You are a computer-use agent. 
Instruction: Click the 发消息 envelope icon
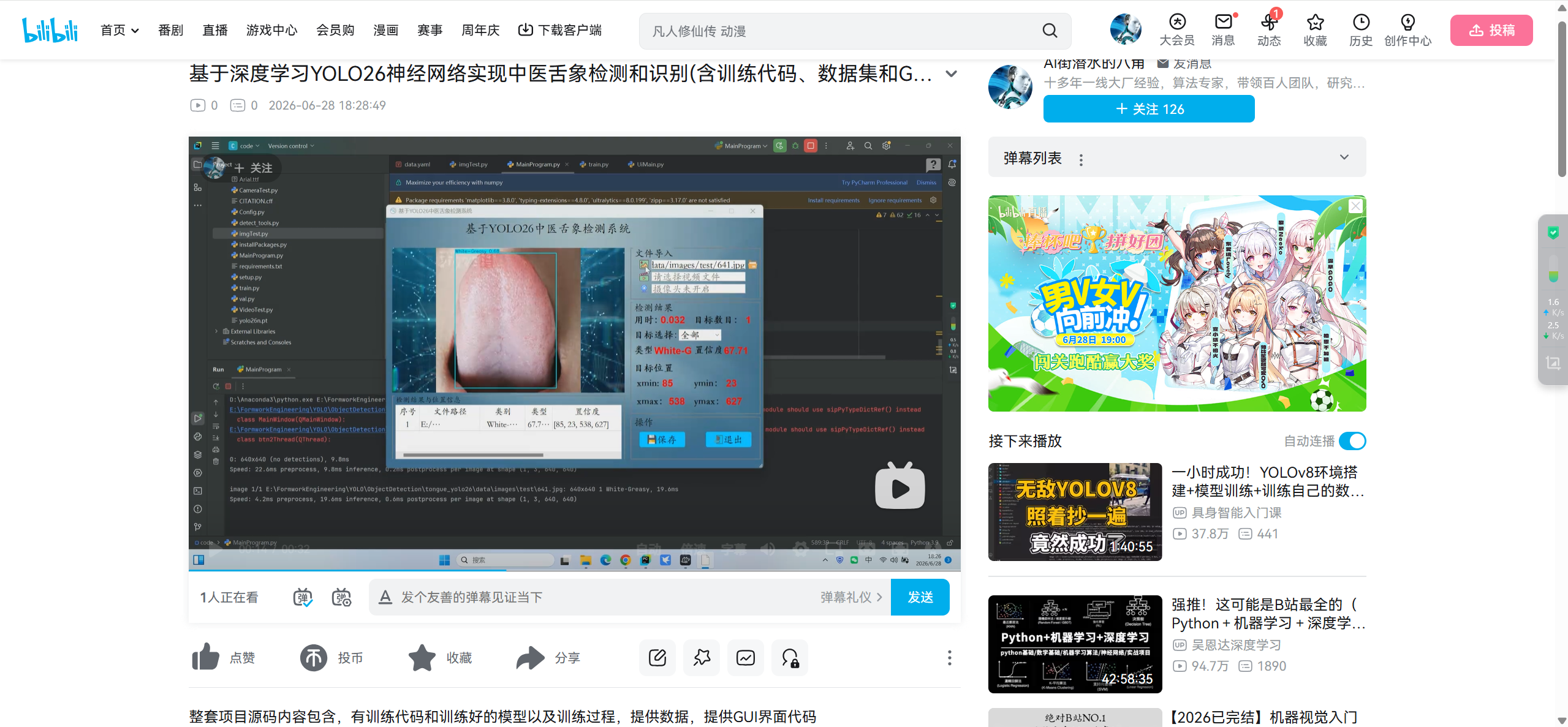point(1162,63)
